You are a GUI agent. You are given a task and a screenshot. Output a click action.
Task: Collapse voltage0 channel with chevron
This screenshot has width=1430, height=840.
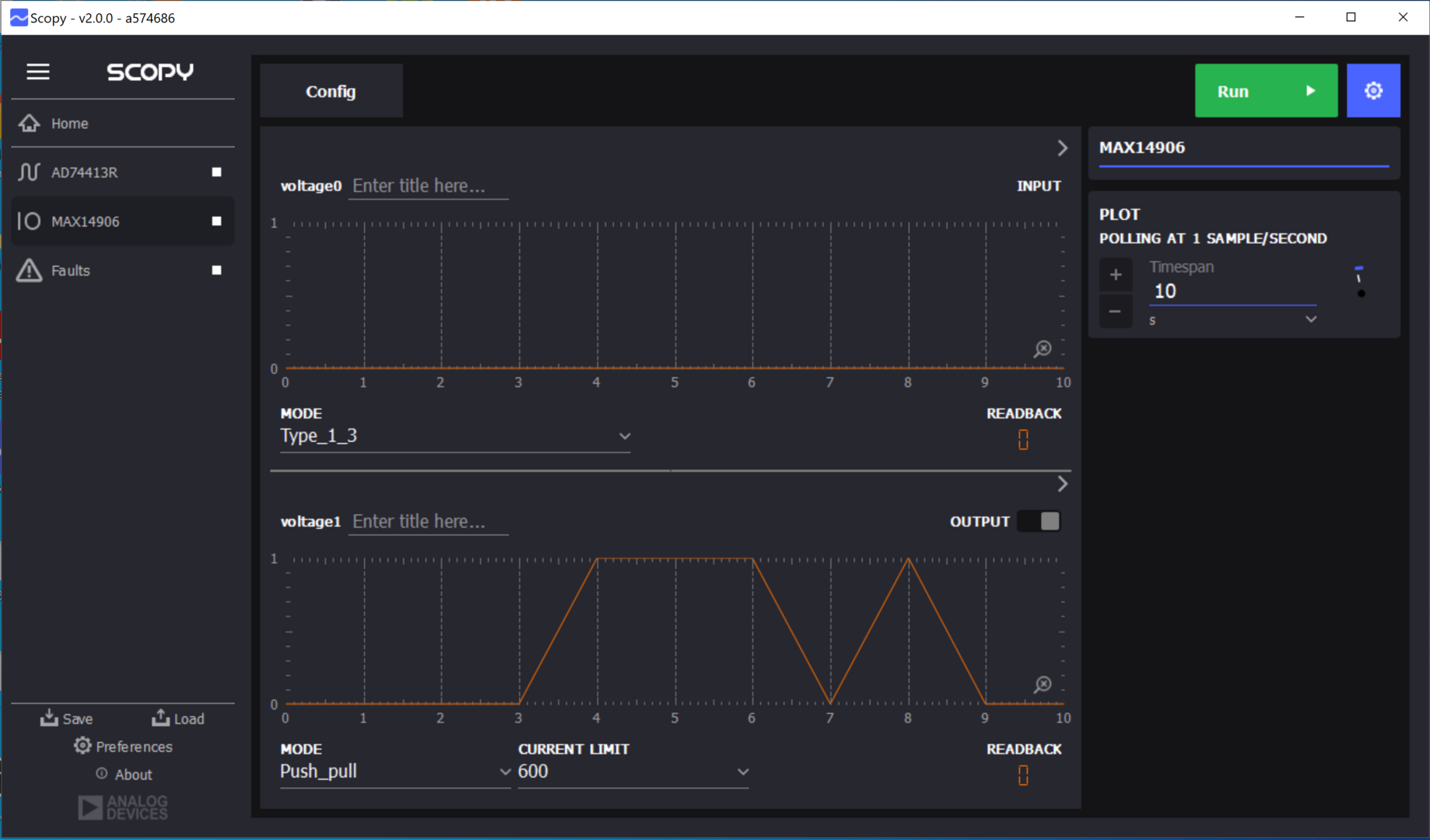tap(1062, 148)
